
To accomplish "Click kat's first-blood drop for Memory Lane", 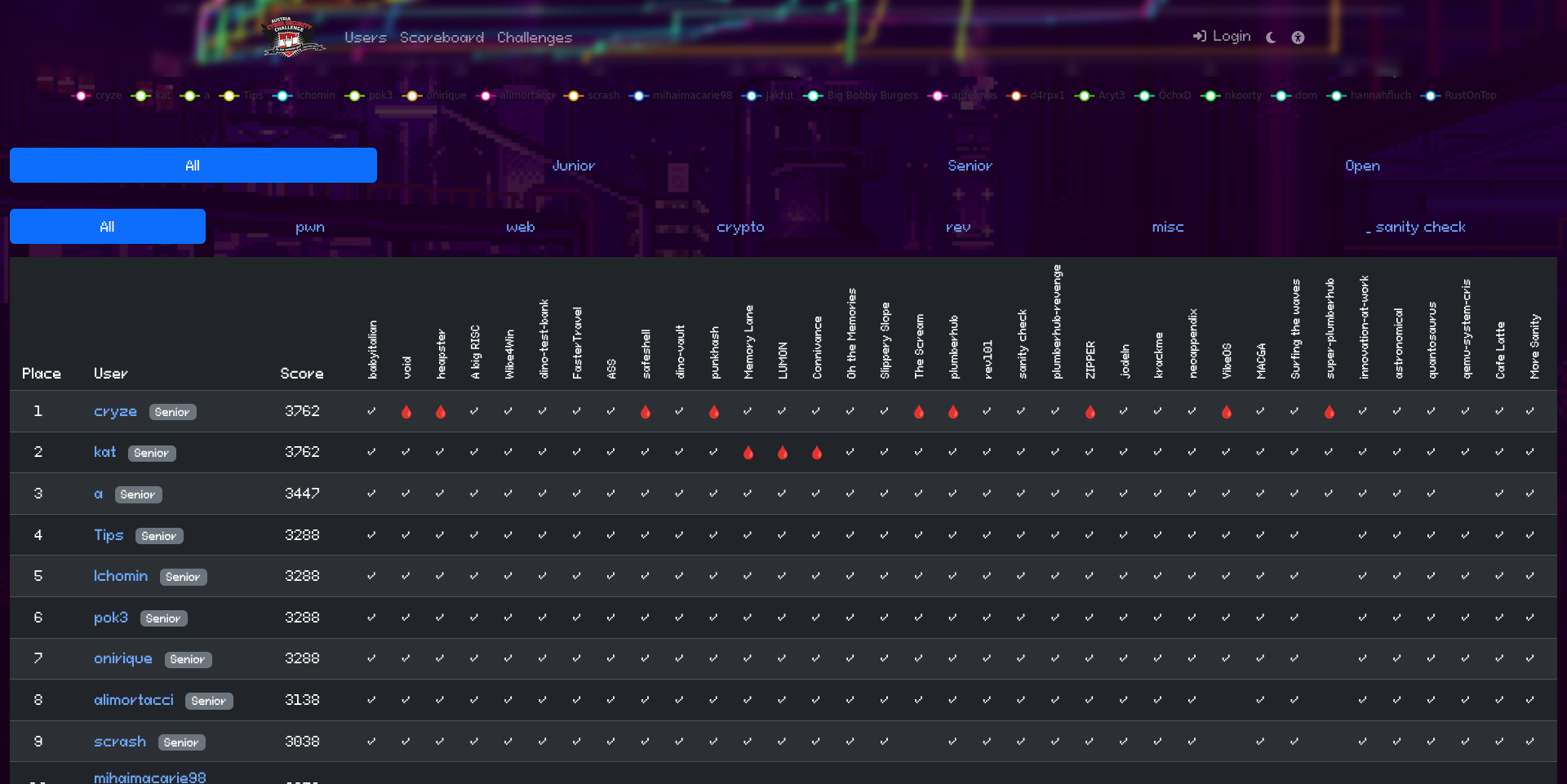I will [748, 453].
